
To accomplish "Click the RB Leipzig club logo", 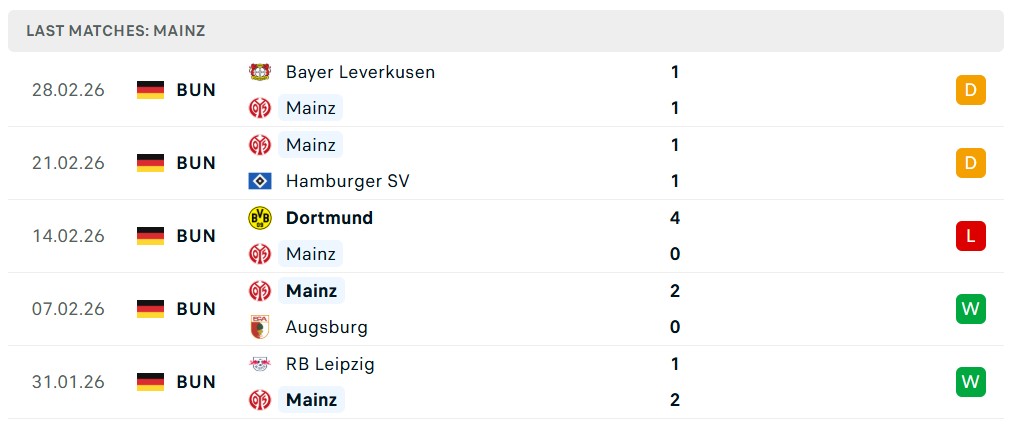I will pyautogui.click(x=260, y=364).
